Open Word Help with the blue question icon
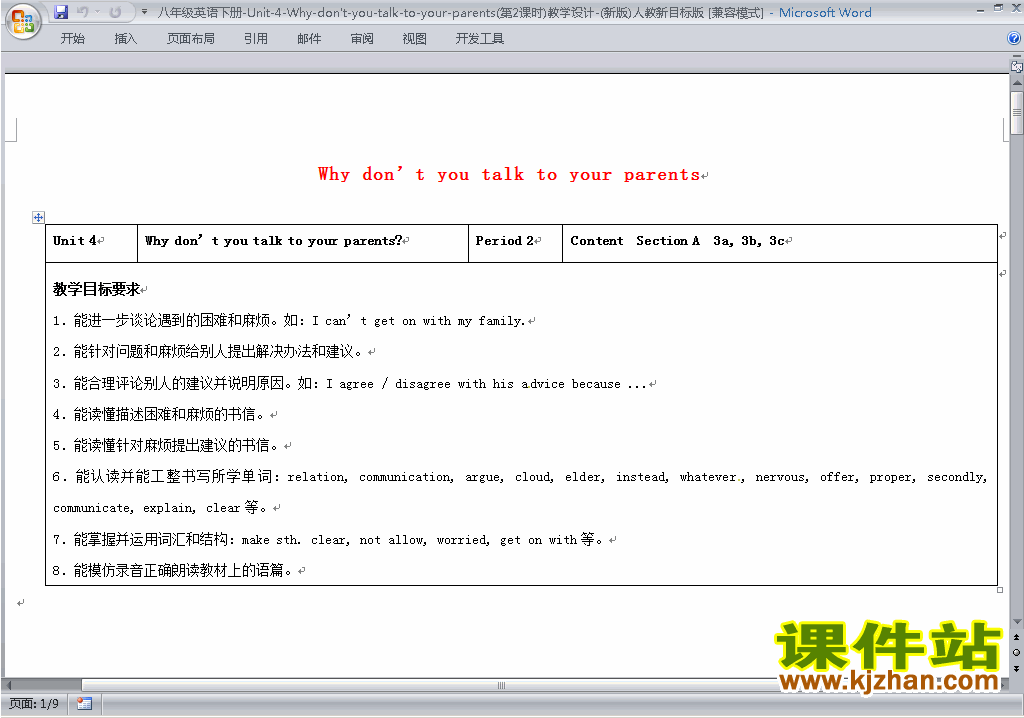Image resolution: width=1024 pixels, height=718 pixels. [1014, 39]
